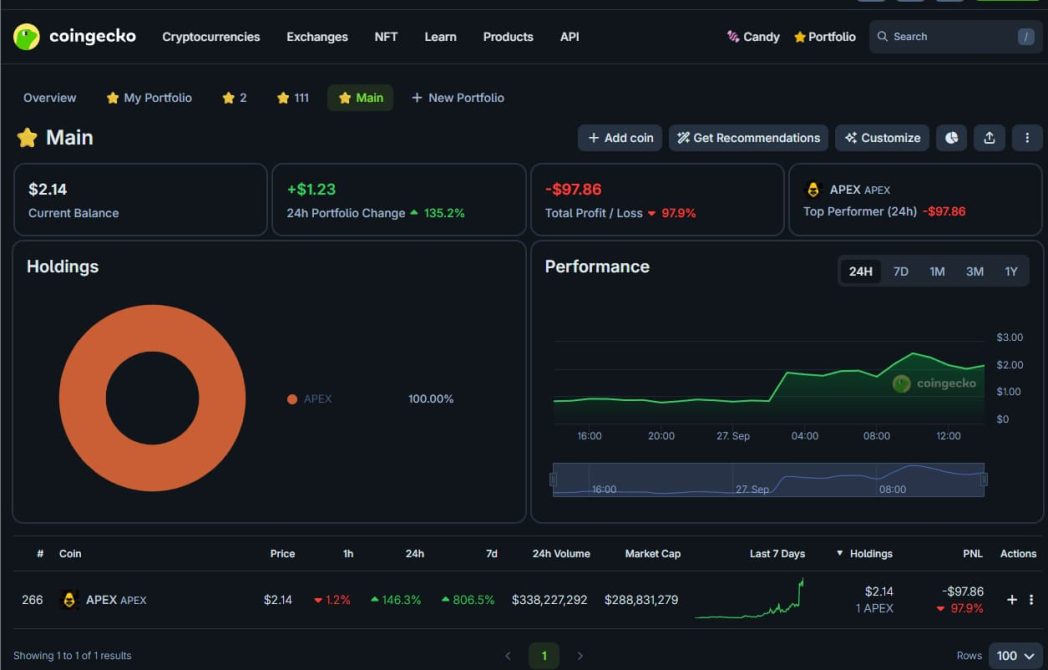
Task: Click the Add coin button
Action: 620,138
